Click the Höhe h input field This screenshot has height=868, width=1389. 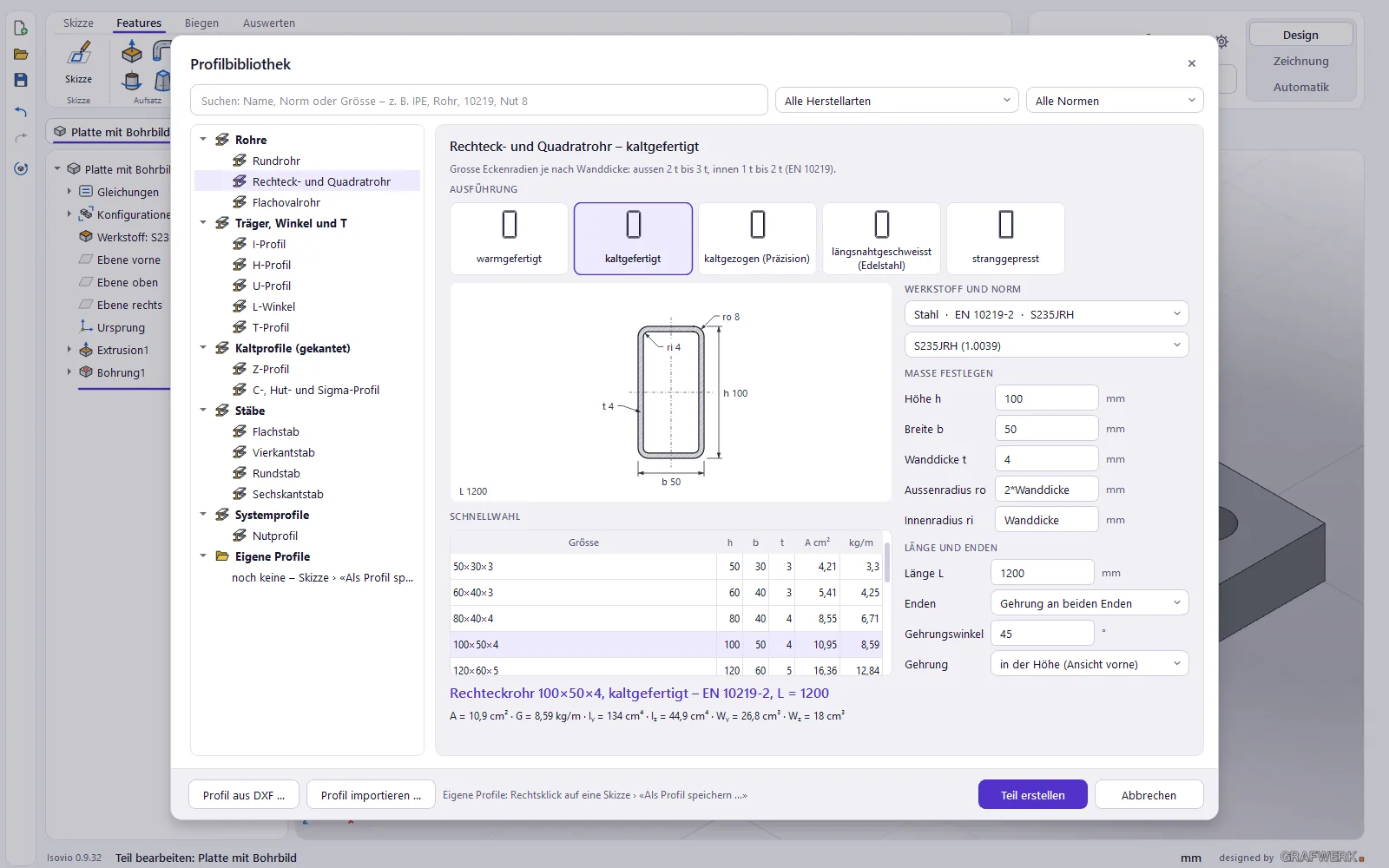pos(1046,398)
